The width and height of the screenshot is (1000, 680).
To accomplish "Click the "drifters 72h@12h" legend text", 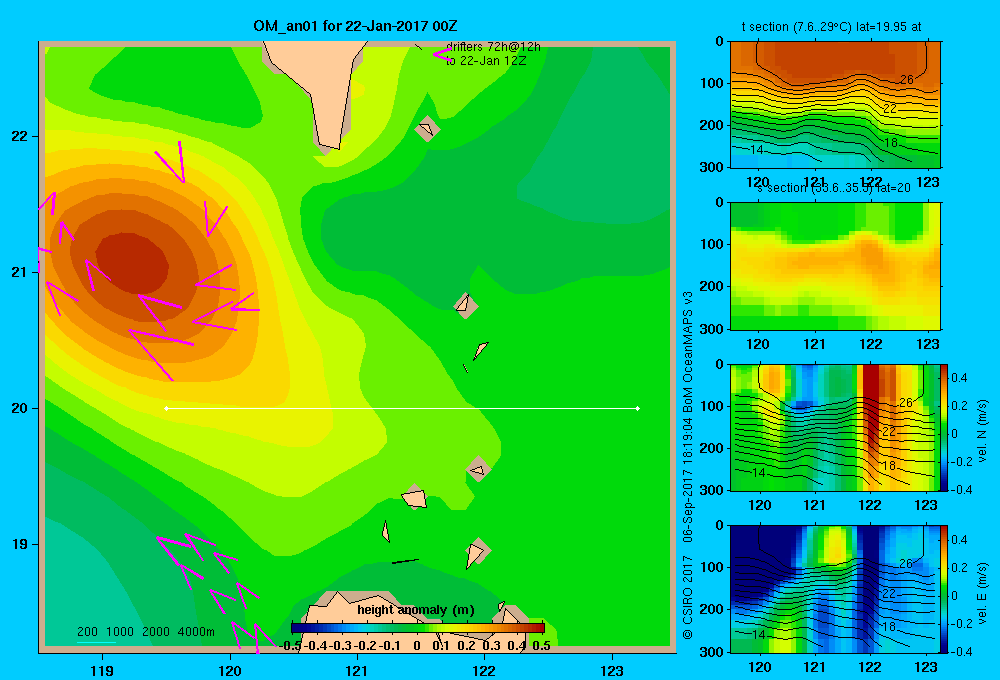I will (x=493, y=47).
